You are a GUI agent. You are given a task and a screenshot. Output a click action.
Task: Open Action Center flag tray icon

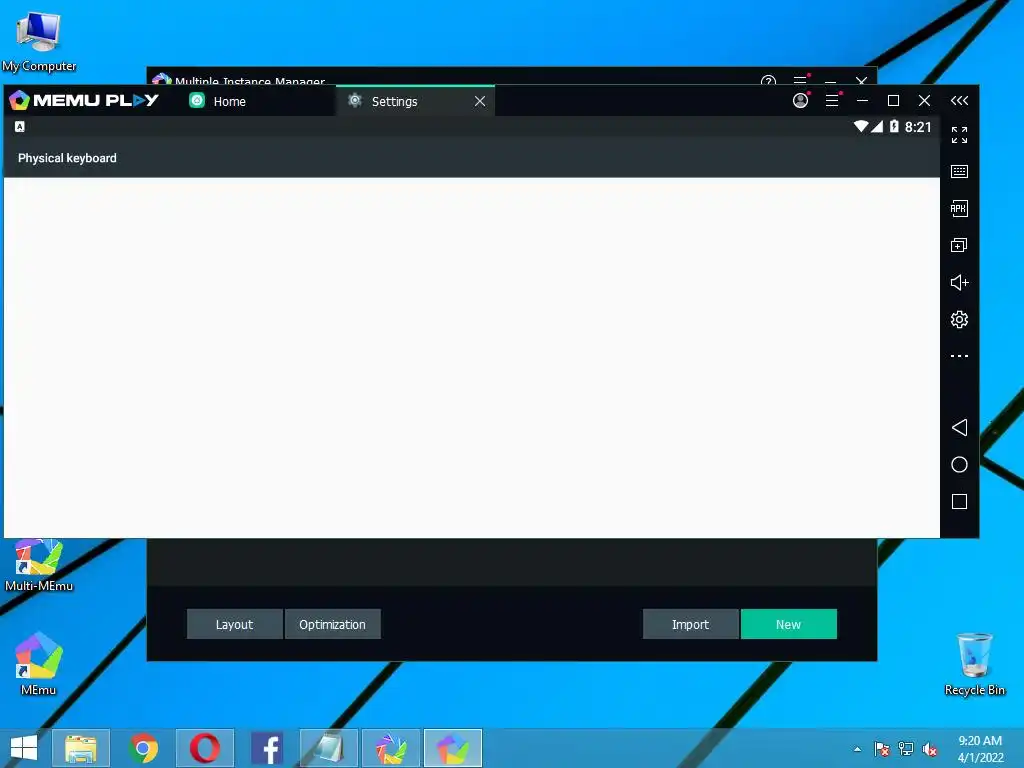[882, 749]
